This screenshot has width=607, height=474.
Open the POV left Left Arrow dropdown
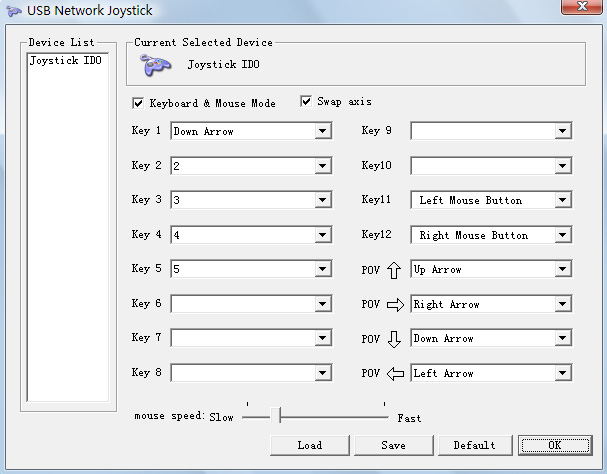pyautogui.click(x=563, y=373)
